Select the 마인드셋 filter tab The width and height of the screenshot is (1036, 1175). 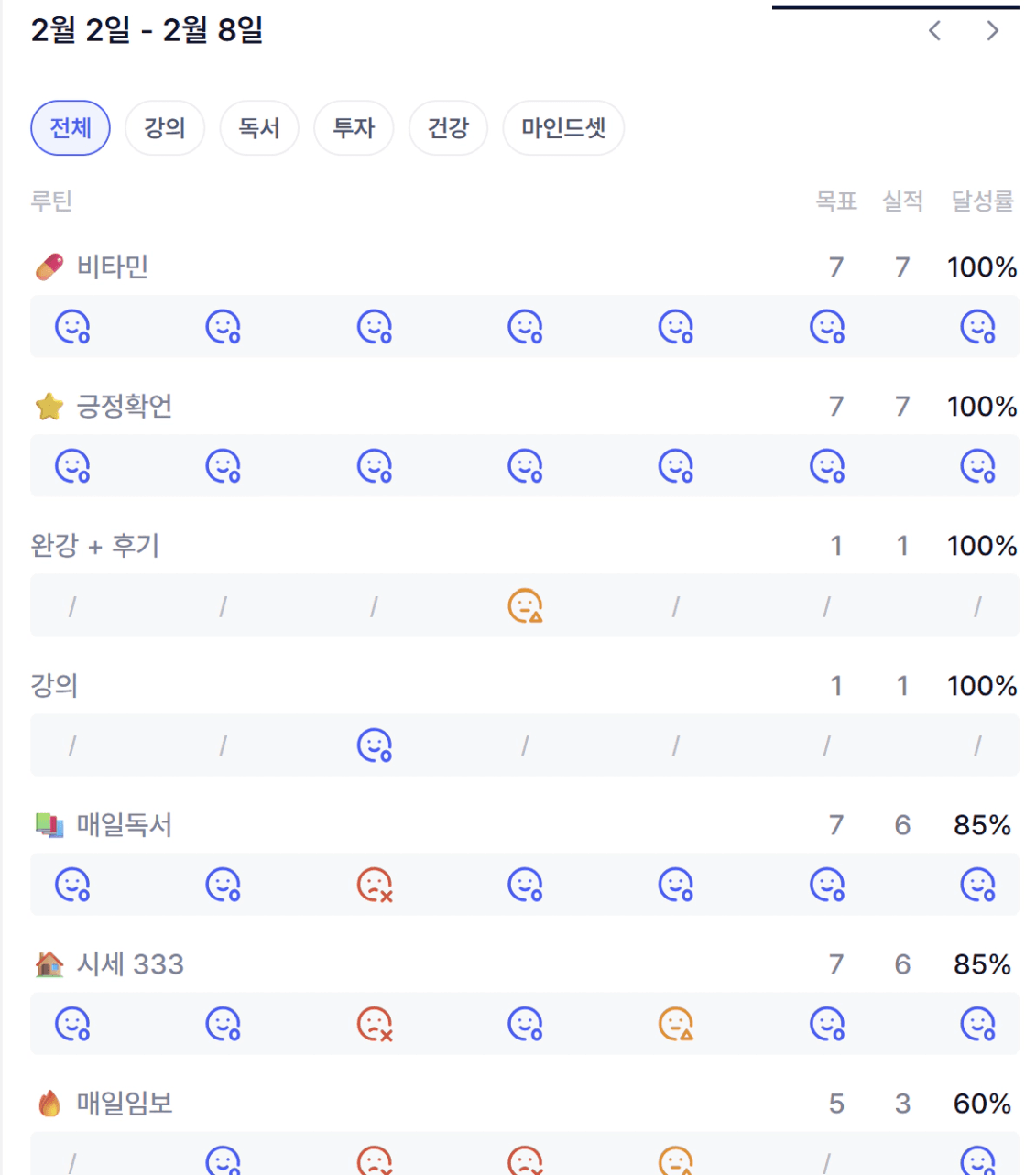tap(563, 128)
